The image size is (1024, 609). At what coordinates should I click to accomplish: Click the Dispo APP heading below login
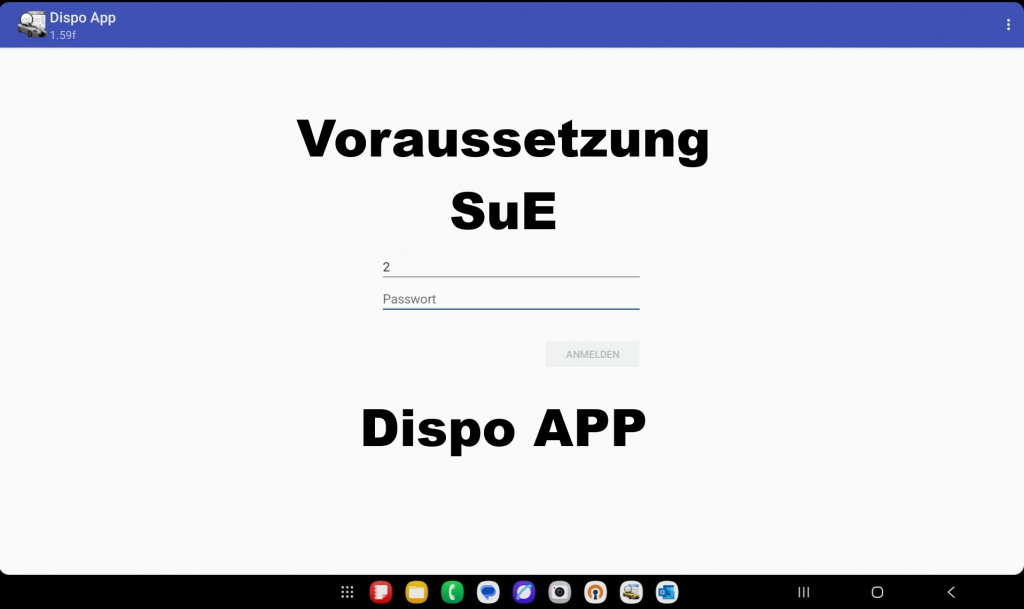[503, 429]
